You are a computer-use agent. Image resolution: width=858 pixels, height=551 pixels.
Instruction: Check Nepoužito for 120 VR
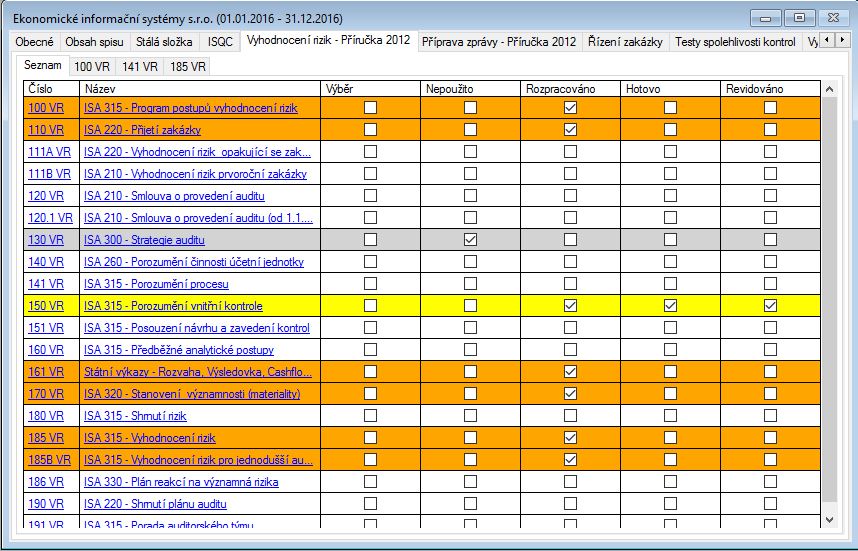click(x=470, y=195)
